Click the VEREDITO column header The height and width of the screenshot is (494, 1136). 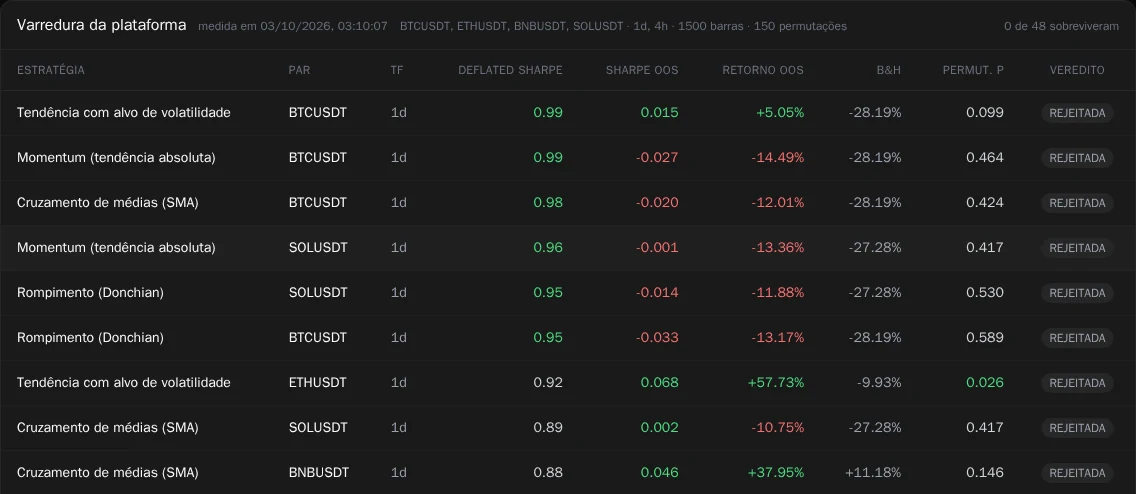pyautogui.click(x=1077, y=70)
